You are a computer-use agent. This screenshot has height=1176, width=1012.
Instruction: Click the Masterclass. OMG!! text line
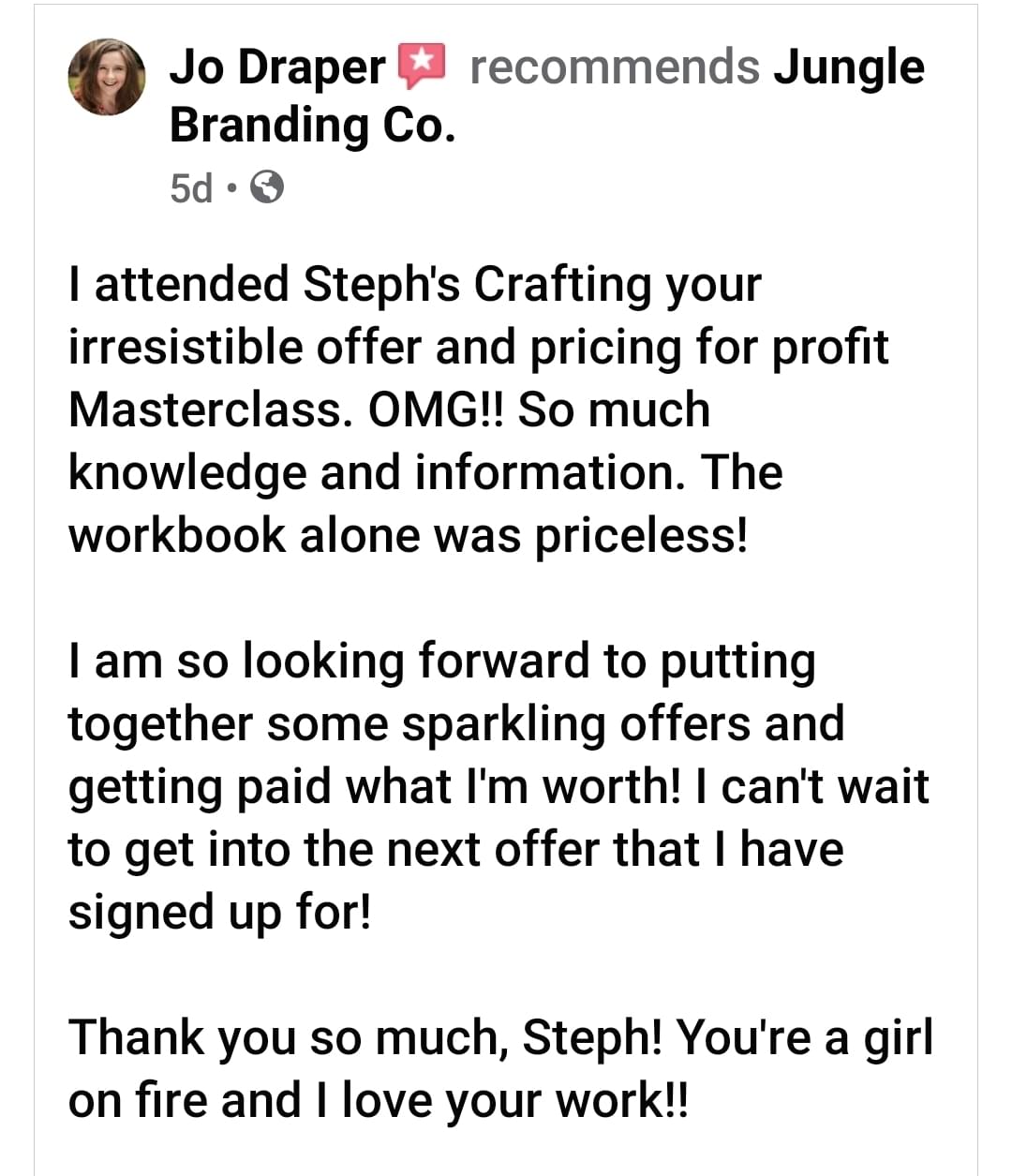[389, 409]
